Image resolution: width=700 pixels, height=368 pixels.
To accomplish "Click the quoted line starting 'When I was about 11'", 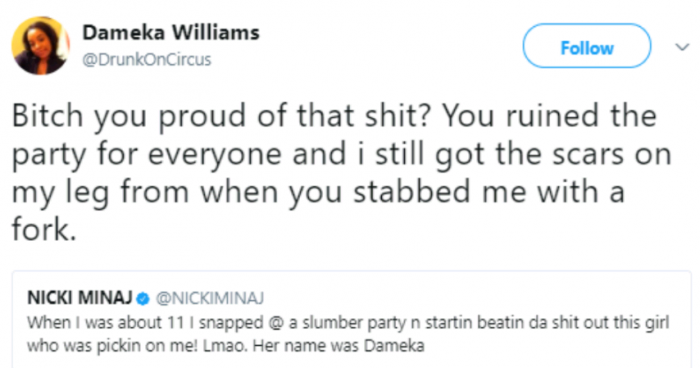I will click(348, 323).
